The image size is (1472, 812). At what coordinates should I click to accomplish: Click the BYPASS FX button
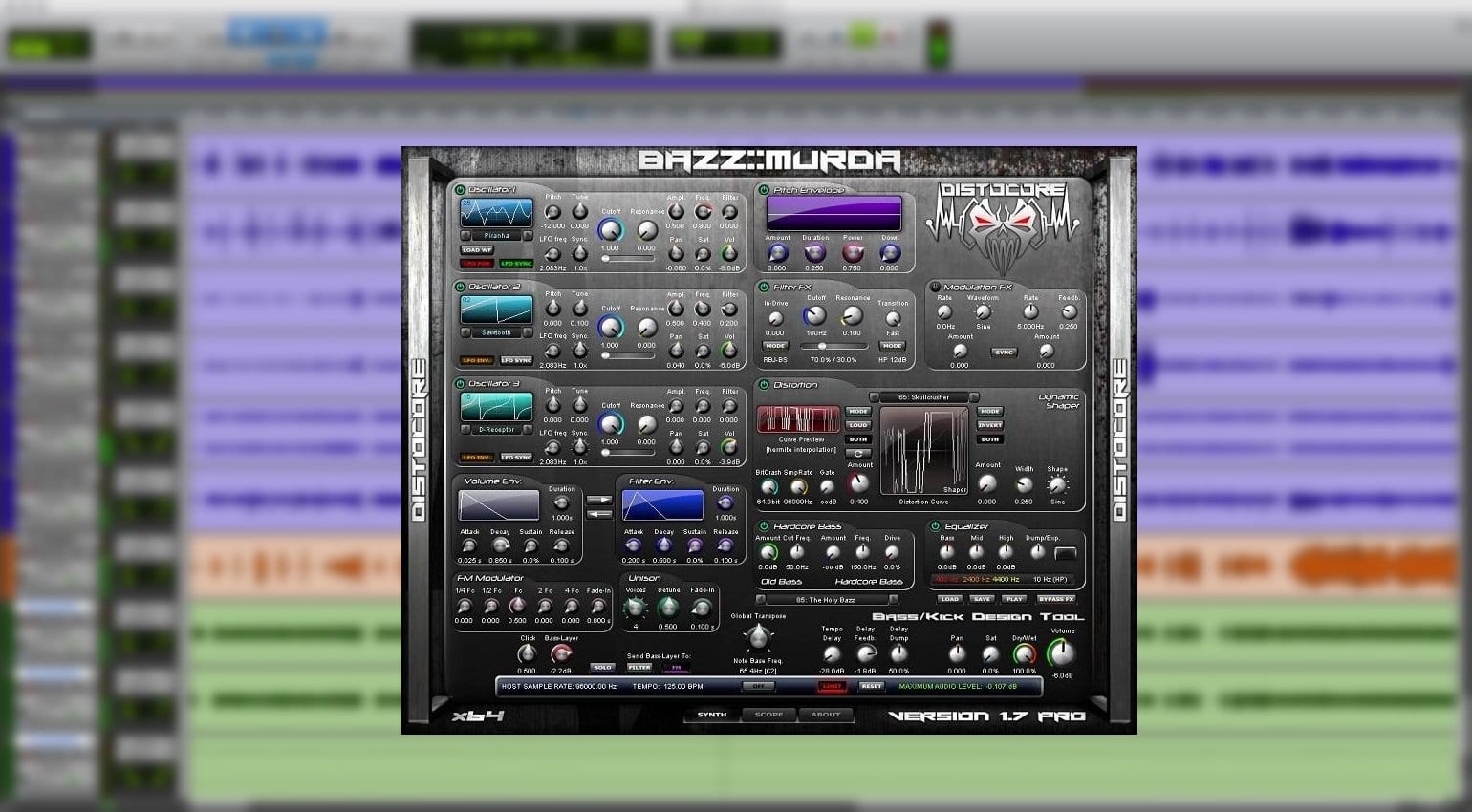(x=1056, y=599)
